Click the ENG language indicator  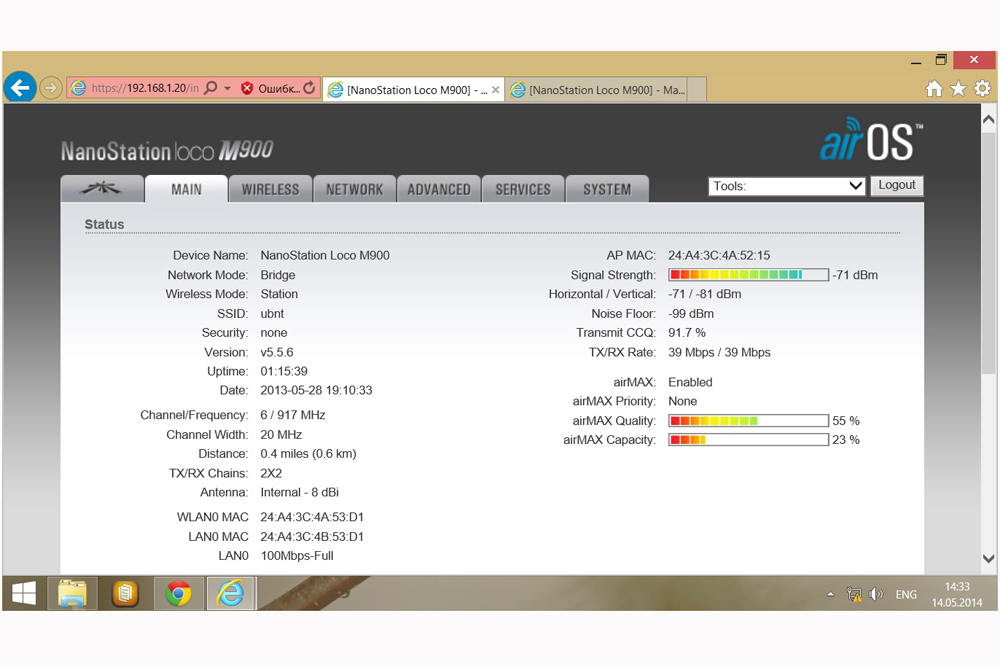(x=906, y=594)
